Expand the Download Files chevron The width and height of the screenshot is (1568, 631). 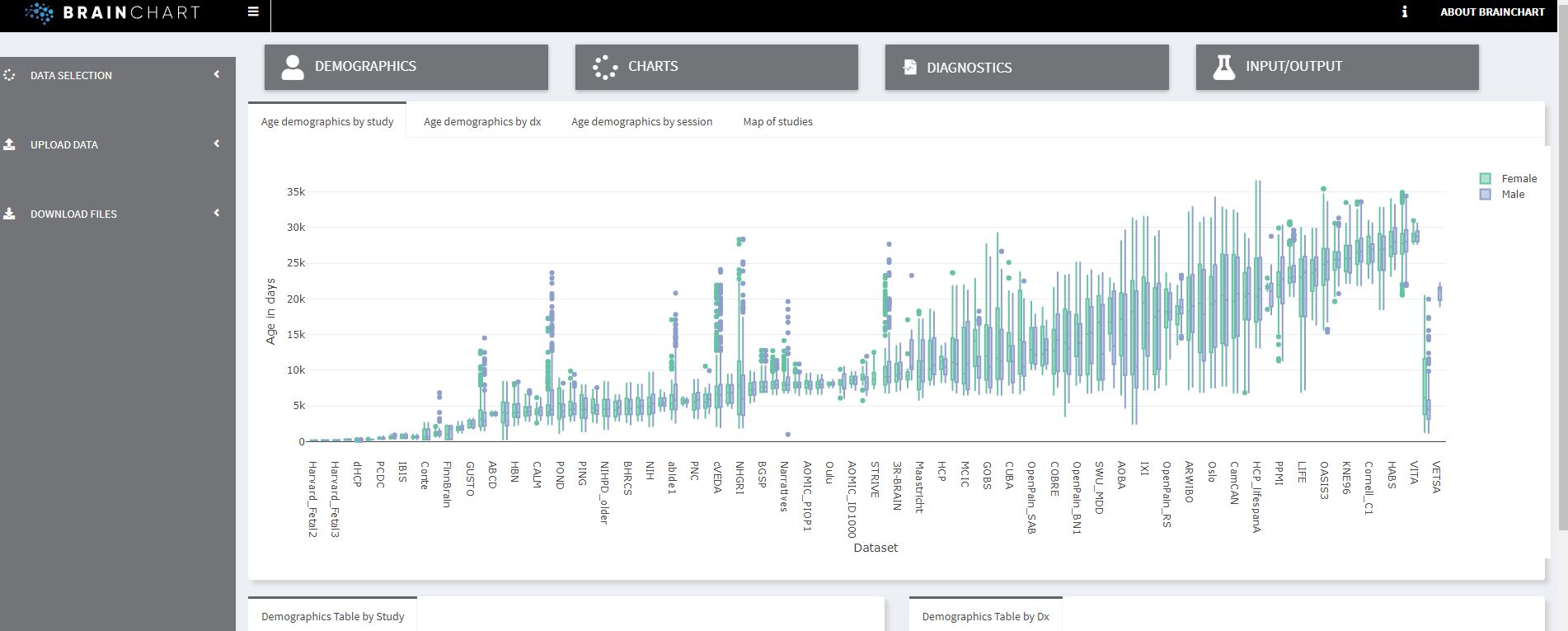click(217, 213)
